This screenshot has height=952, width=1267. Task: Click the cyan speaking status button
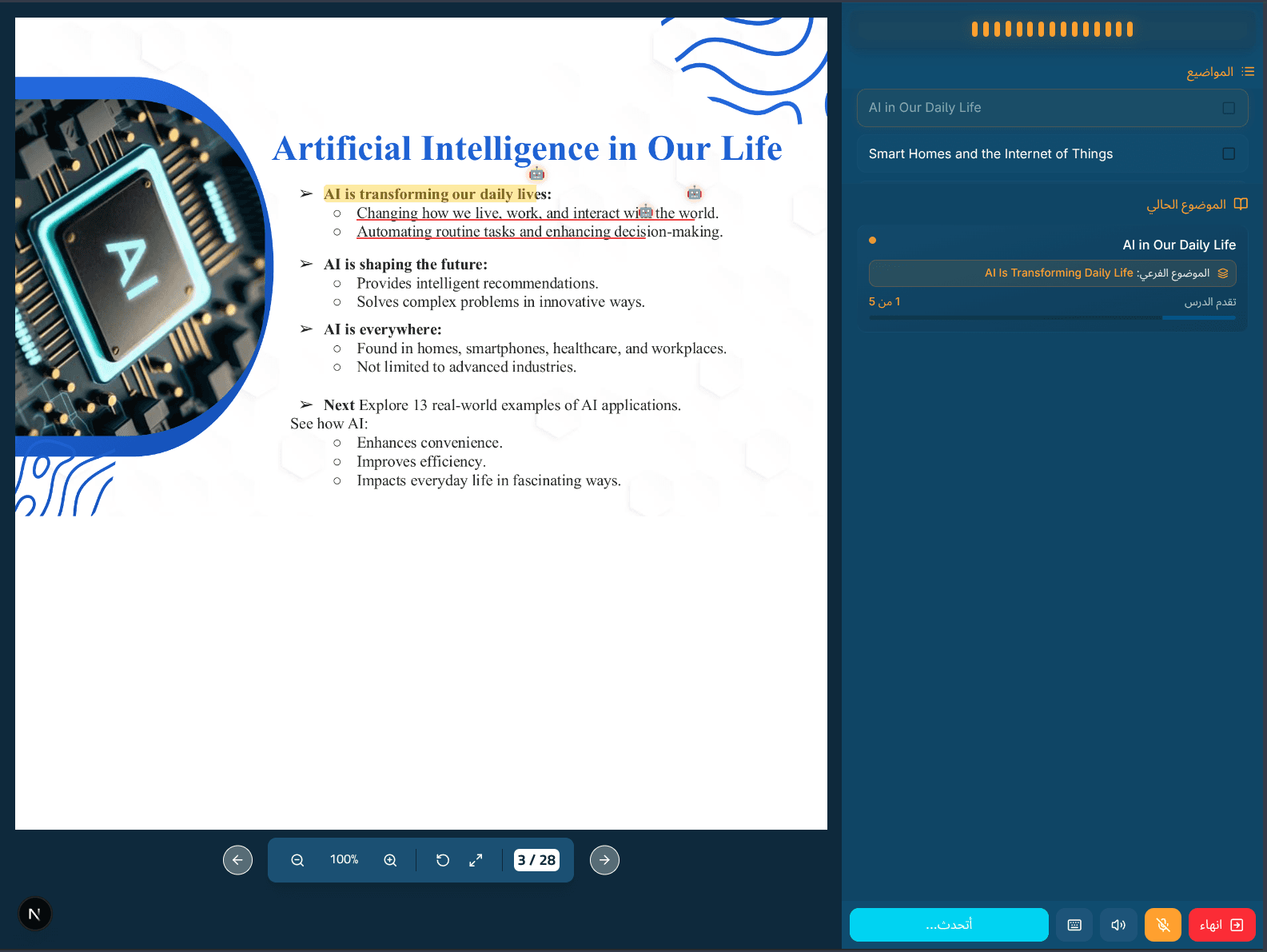949,925
